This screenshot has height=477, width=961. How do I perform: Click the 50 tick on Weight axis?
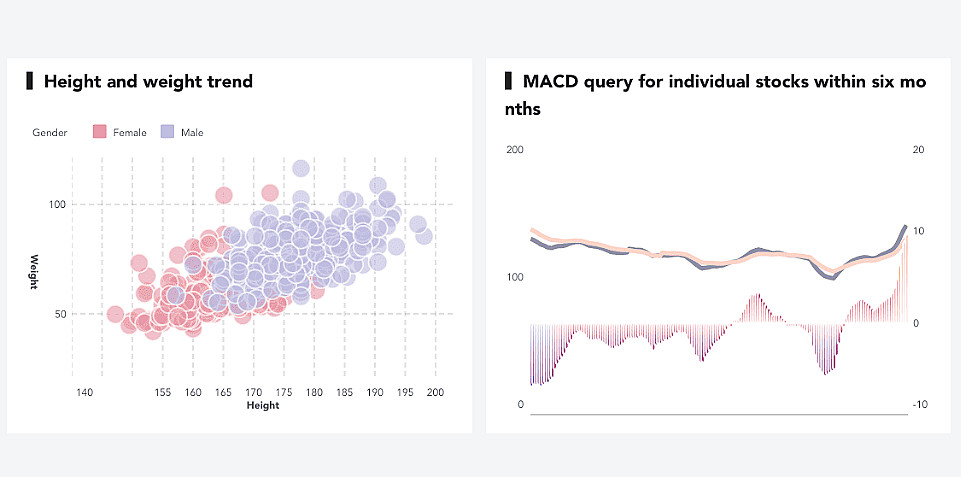pyautogui.click(x=59, y=314)
